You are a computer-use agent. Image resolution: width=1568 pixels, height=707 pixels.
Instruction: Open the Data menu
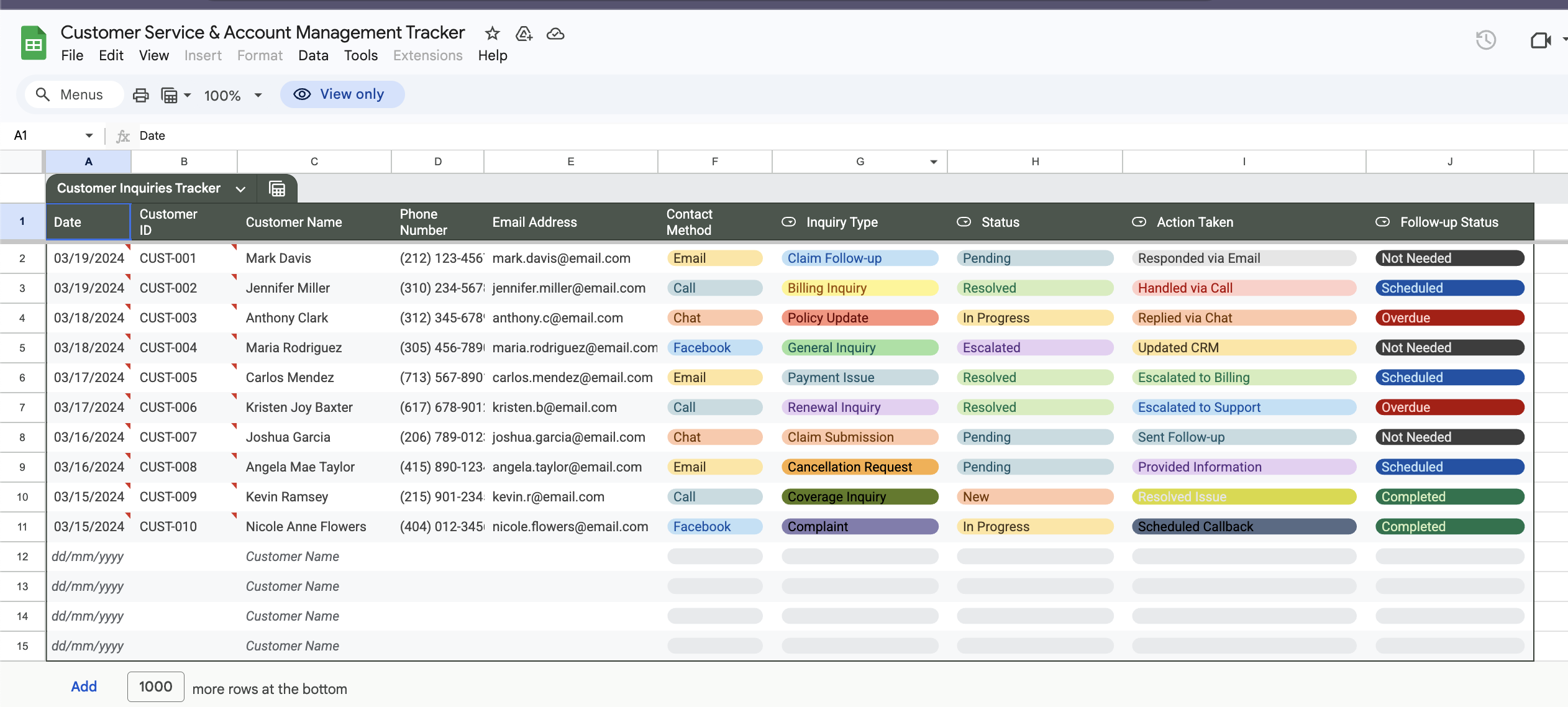point(313,56)
